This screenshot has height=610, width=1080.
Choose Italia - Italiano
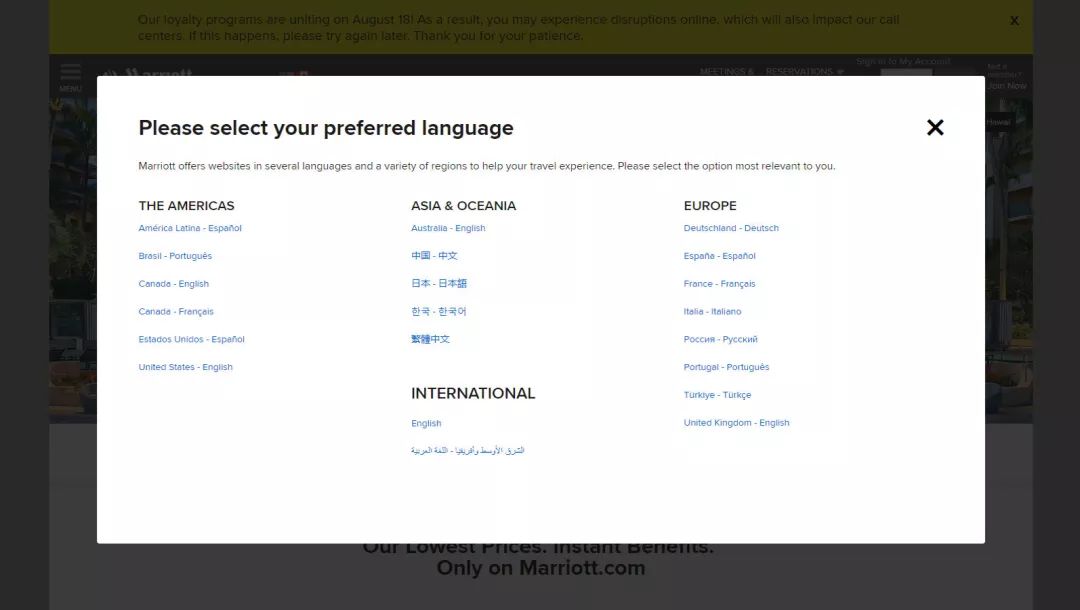point(712,312)
